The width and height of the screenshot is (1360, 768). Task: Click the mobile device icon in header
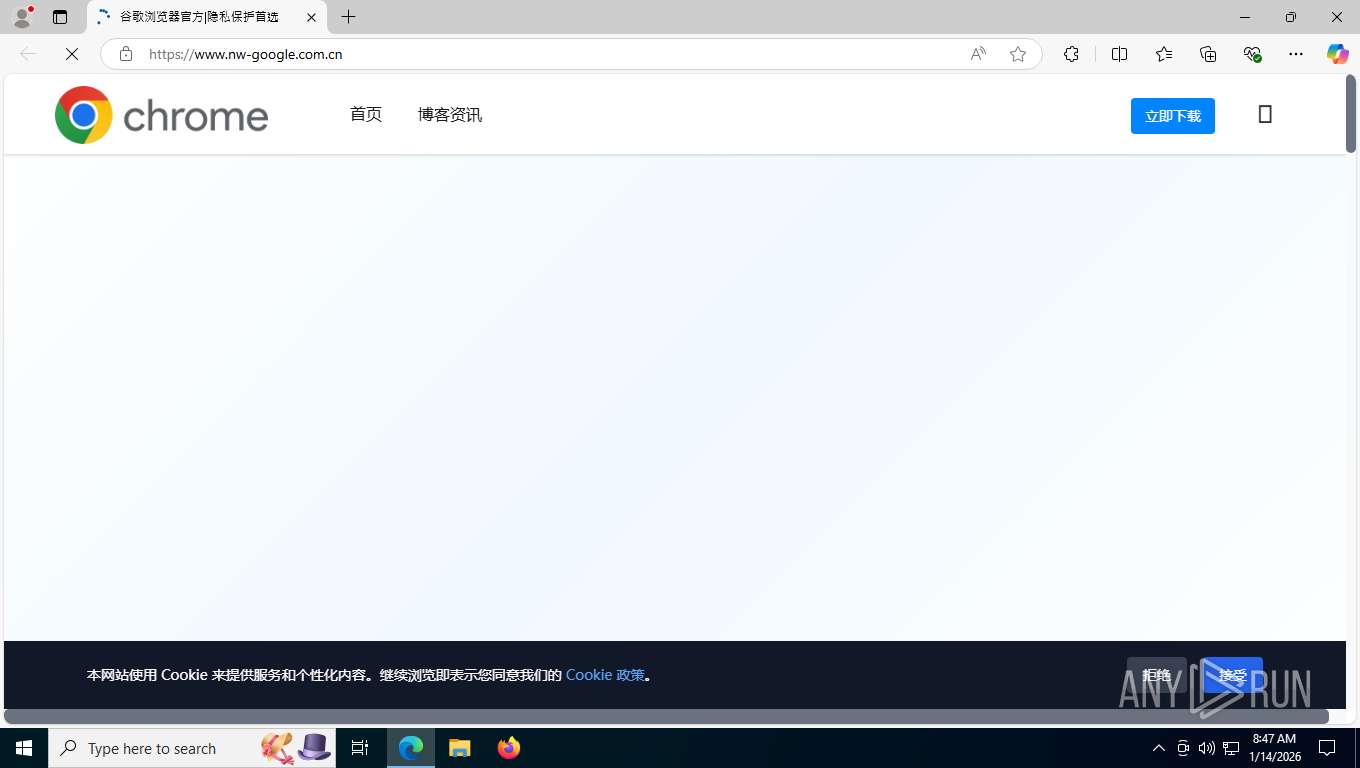[1265, 114]
